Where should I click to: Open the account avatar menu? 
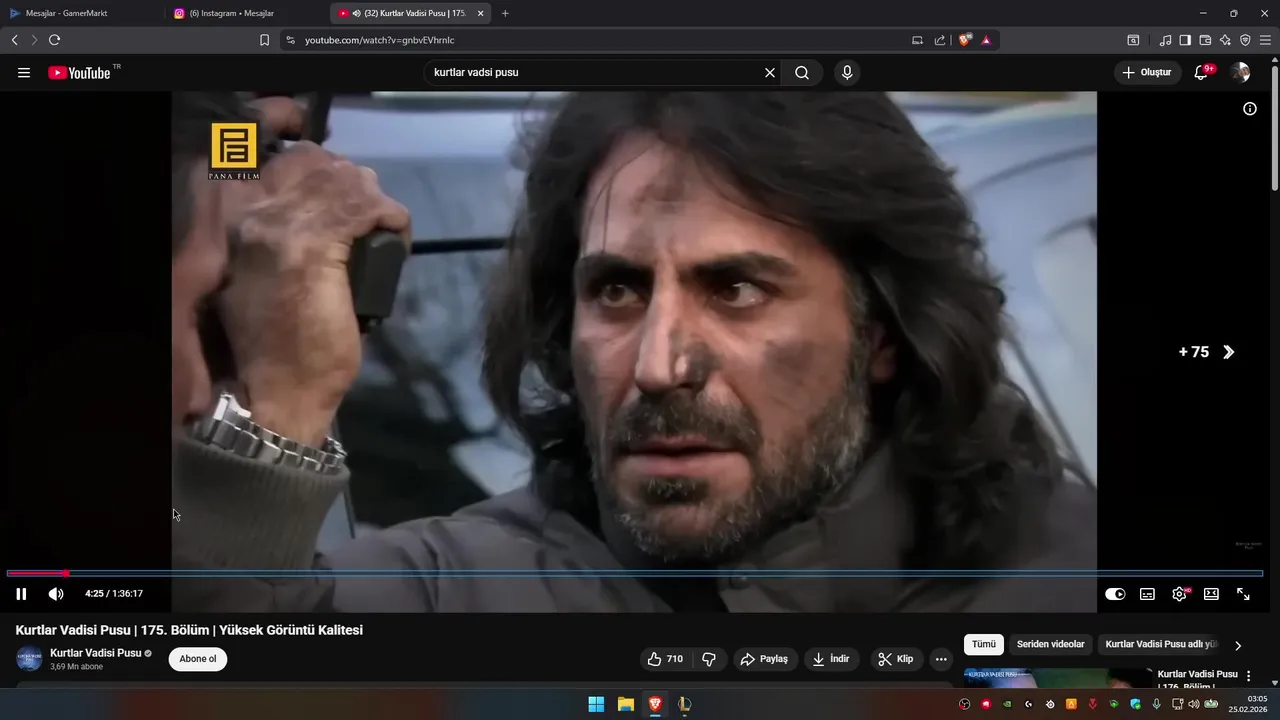(x=1240, y=73)
